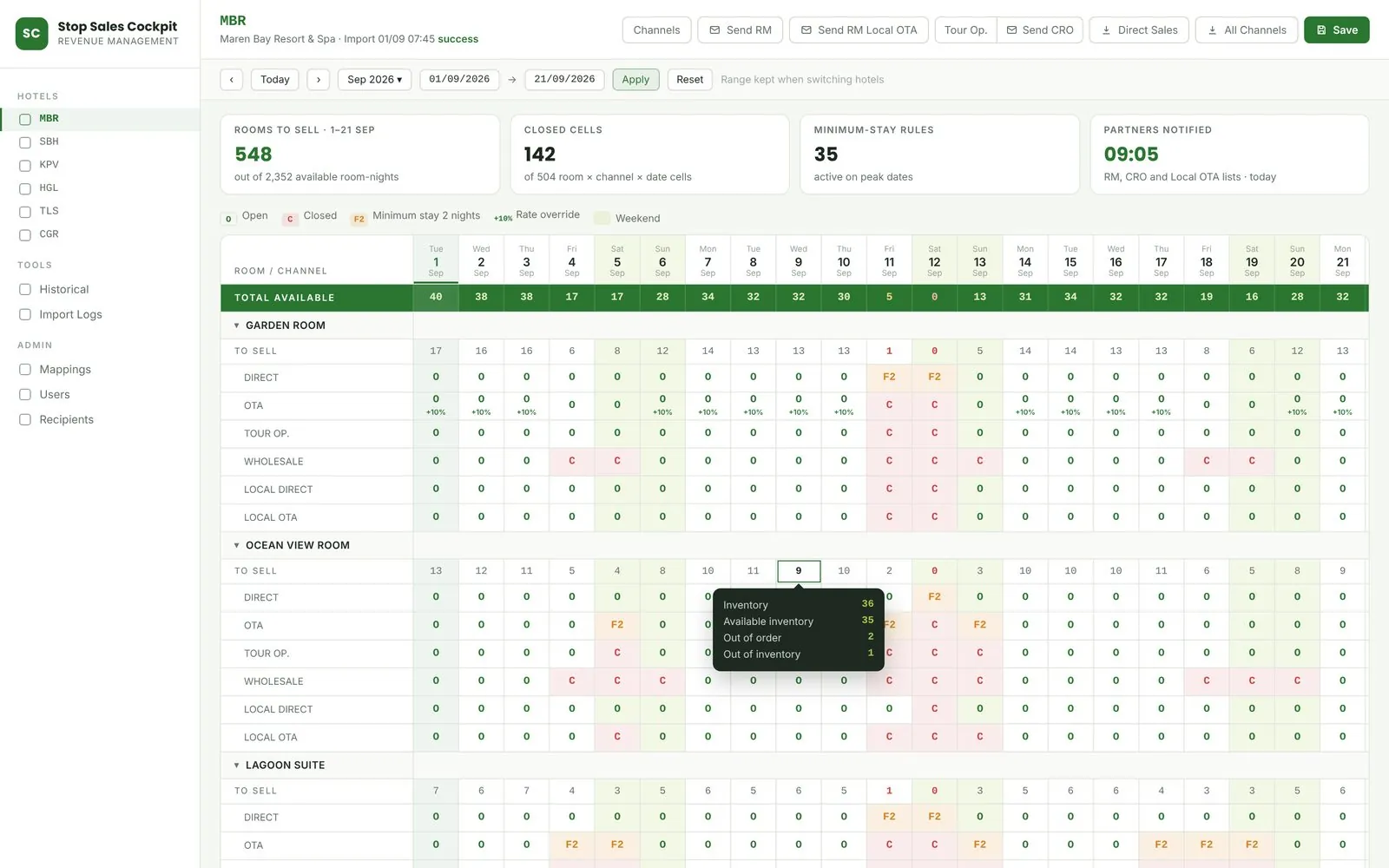Select the KPV hotel checkbox
The height and width of the screenshot is (868, 1389).
tap(25, 166)
